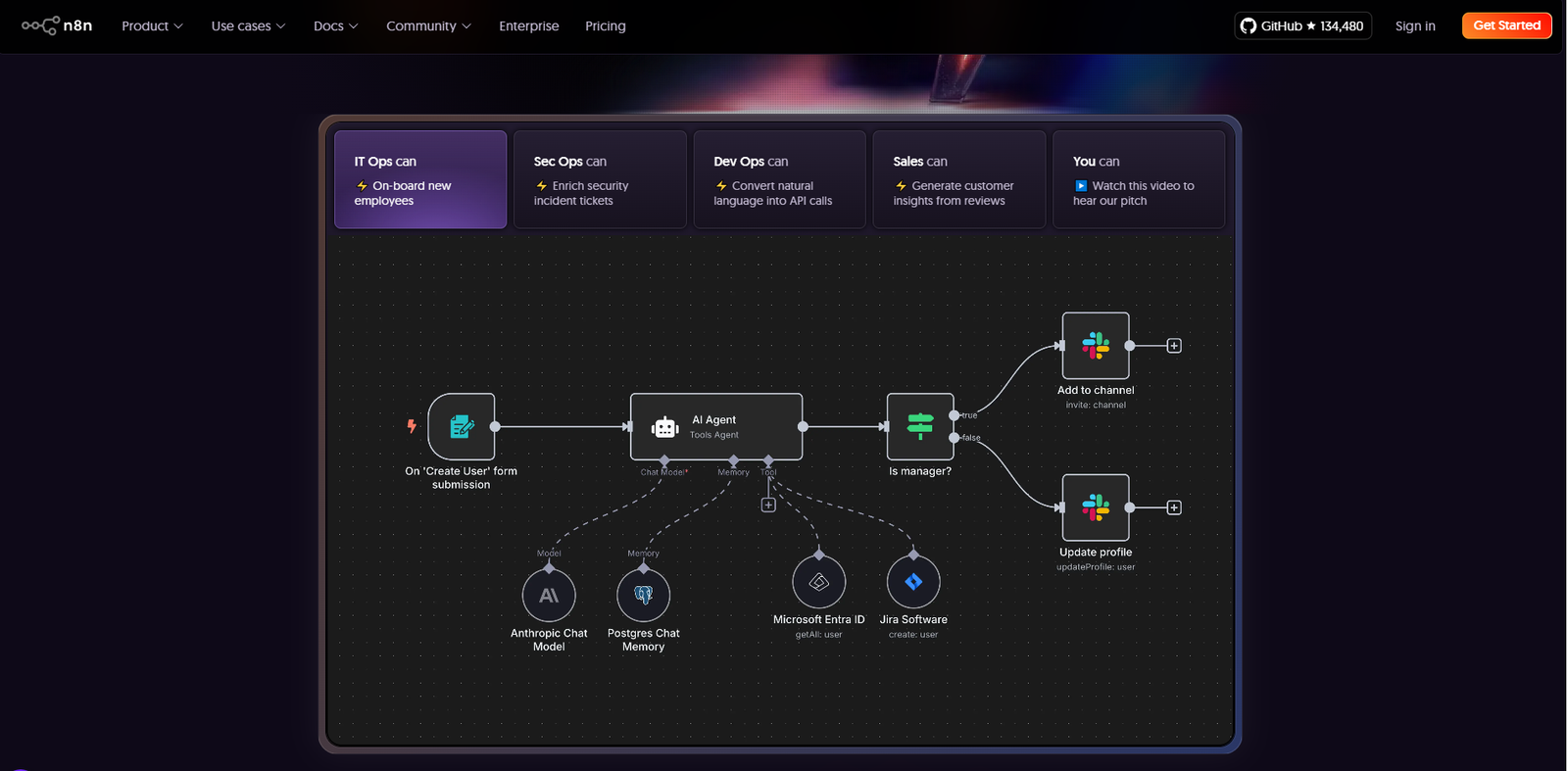The height and width of the screenshot is (771, 1568).
Task: Expand the Community menu
Action: (428, 26)
